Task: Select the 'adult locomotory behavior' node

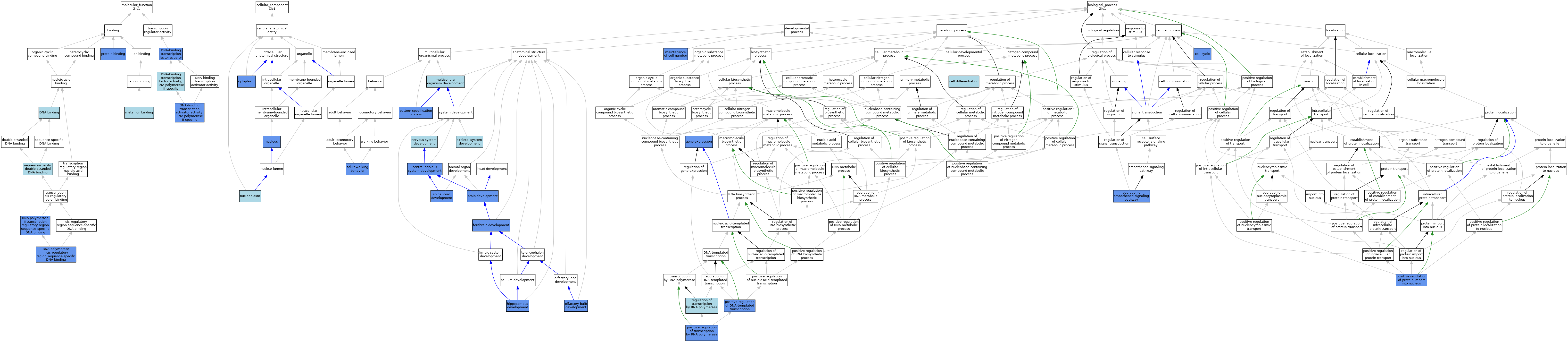Action: click(340, 141)
